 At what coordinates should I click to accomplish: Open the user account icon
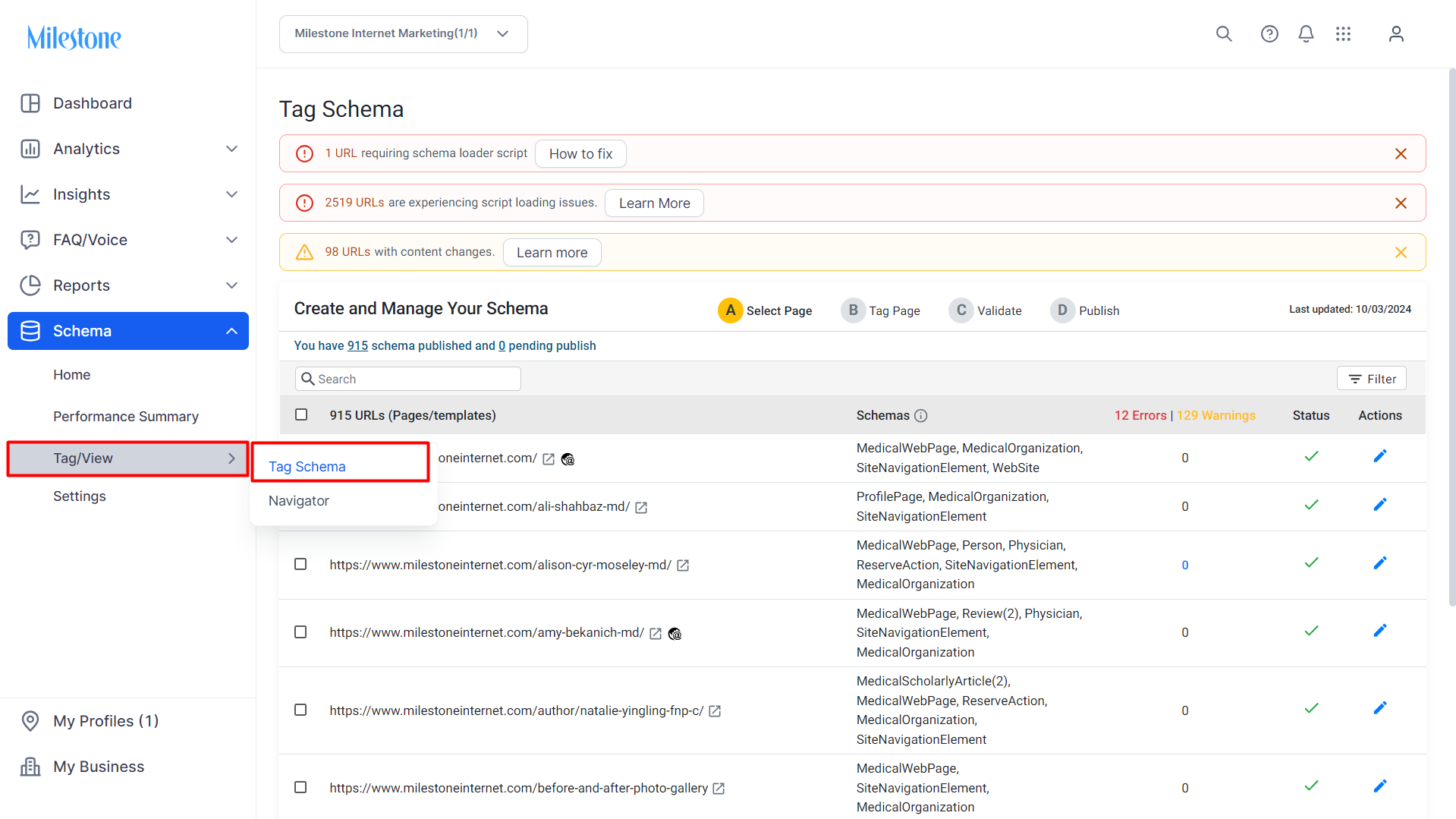[1396, 34]
